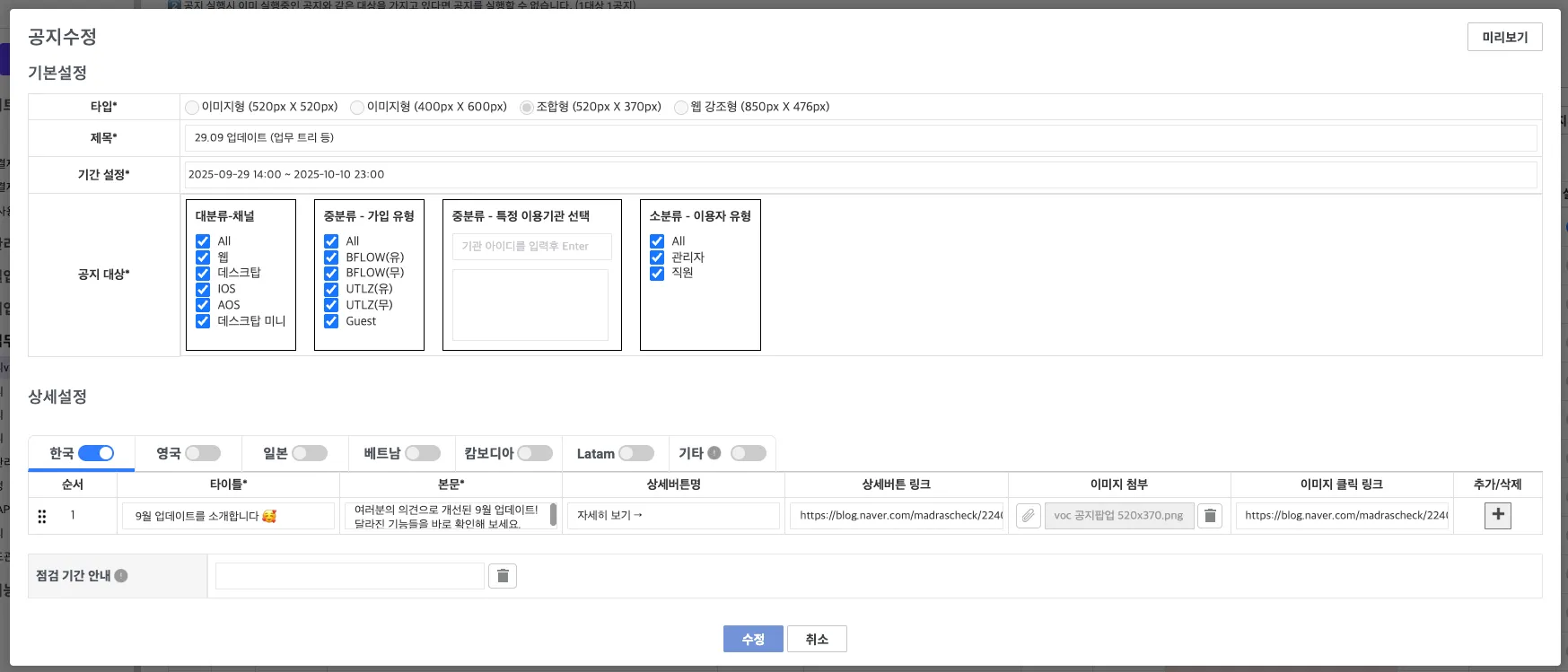Screen dimensions: 1568x672
Task: Enable the 일본 language switch
Action: (x=310, y=453)
